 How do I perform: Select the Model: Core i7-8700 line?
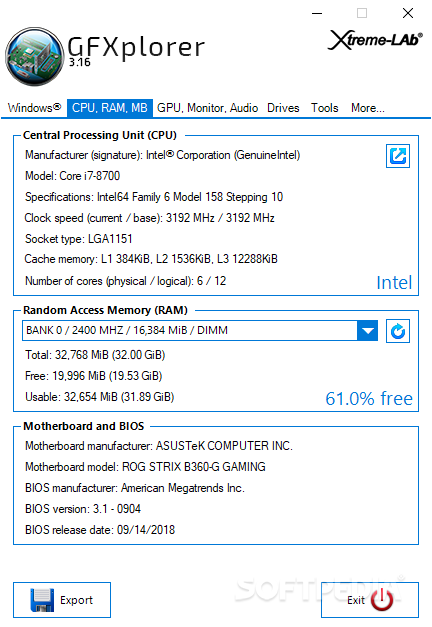(x=72, y=176)
